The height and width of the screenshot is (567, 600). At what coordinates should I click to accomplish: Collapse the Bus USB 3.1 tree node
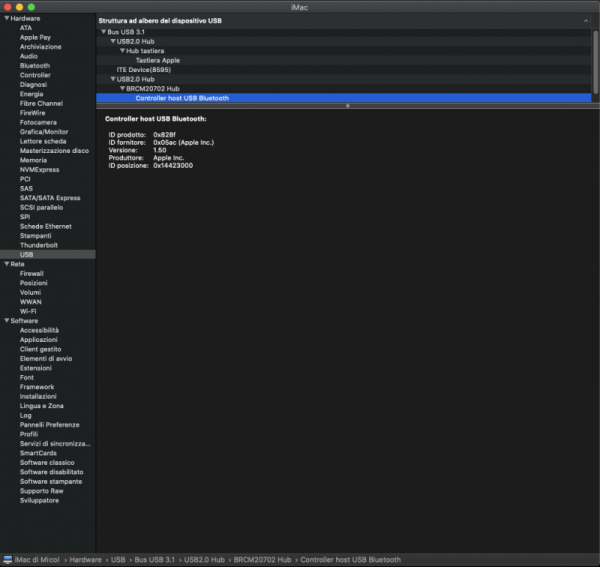point(104,32)
